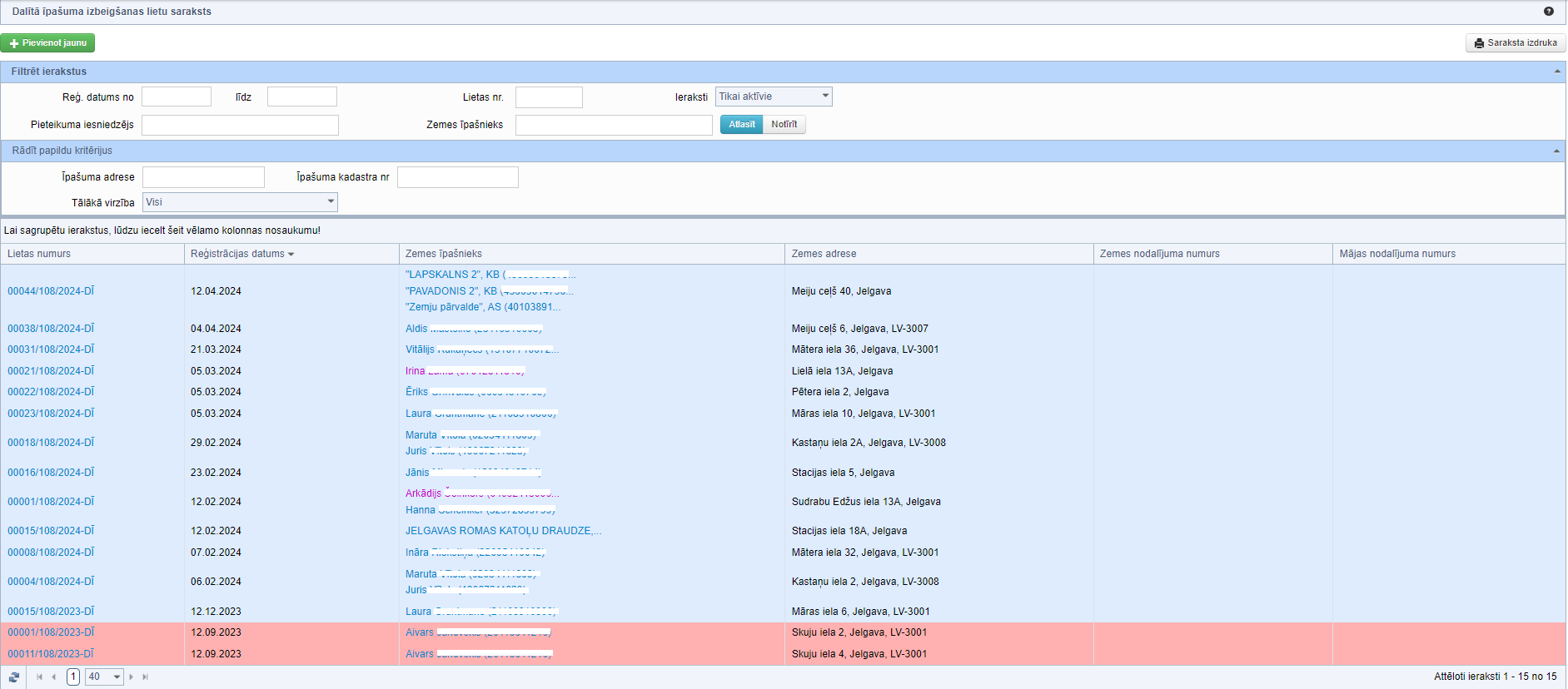Click the Pievienot jaunu button
The width and height of the screenshot is (1568, 689).
click(47, 43)
